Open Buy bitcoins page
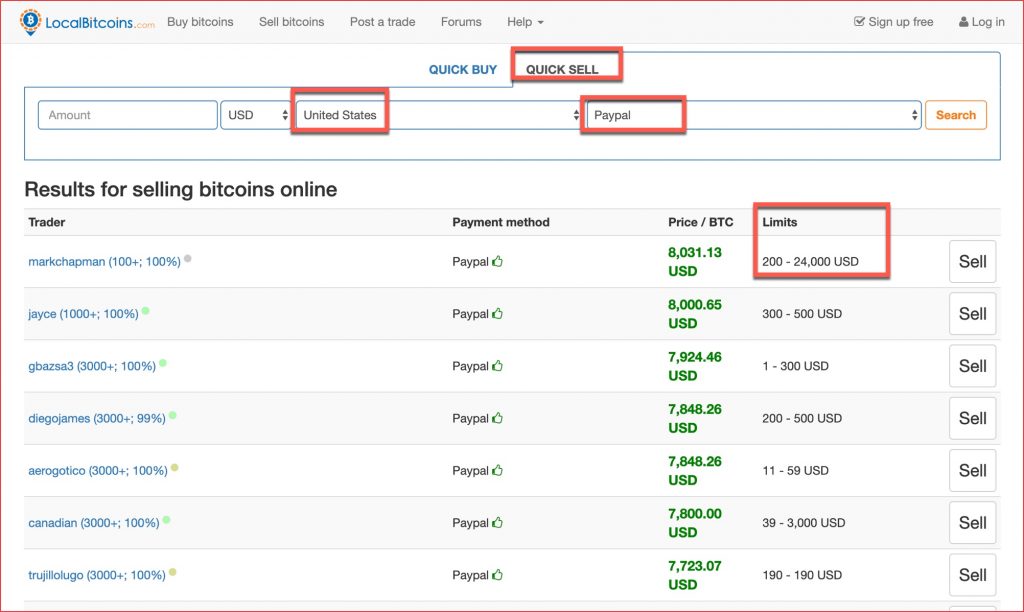This screenshot has width=1024, height=612. (x=200, y=22)
